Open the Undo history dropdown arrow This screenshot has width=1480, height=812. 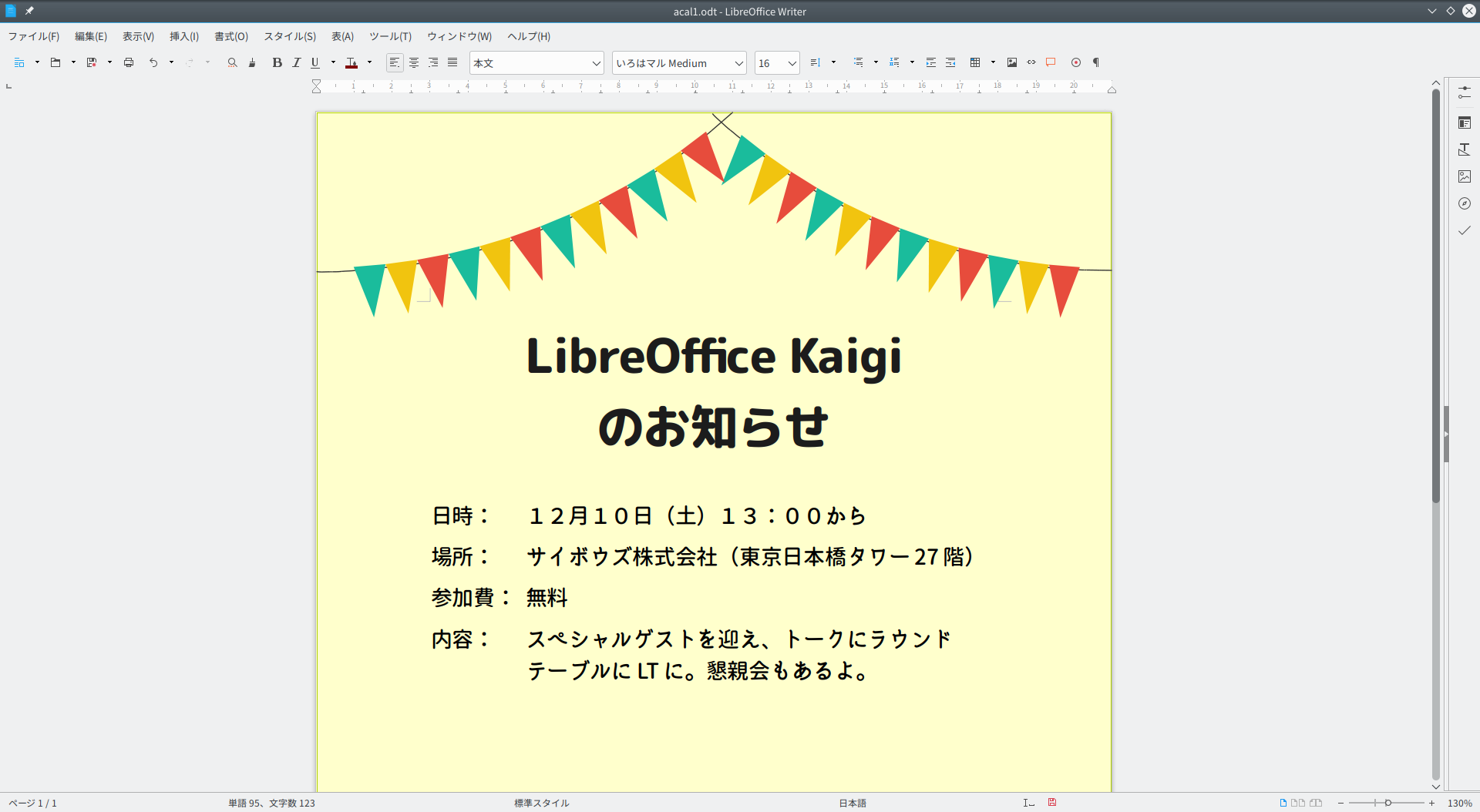click(x=171, y=62)
